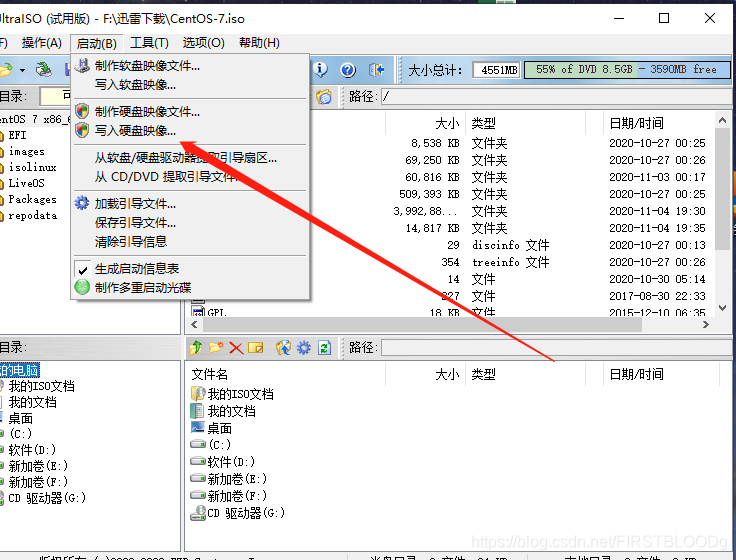The height and width of the screenshot is (560, 736).
Task: Open the 选项(O) menu
Action: click(204, 43)
